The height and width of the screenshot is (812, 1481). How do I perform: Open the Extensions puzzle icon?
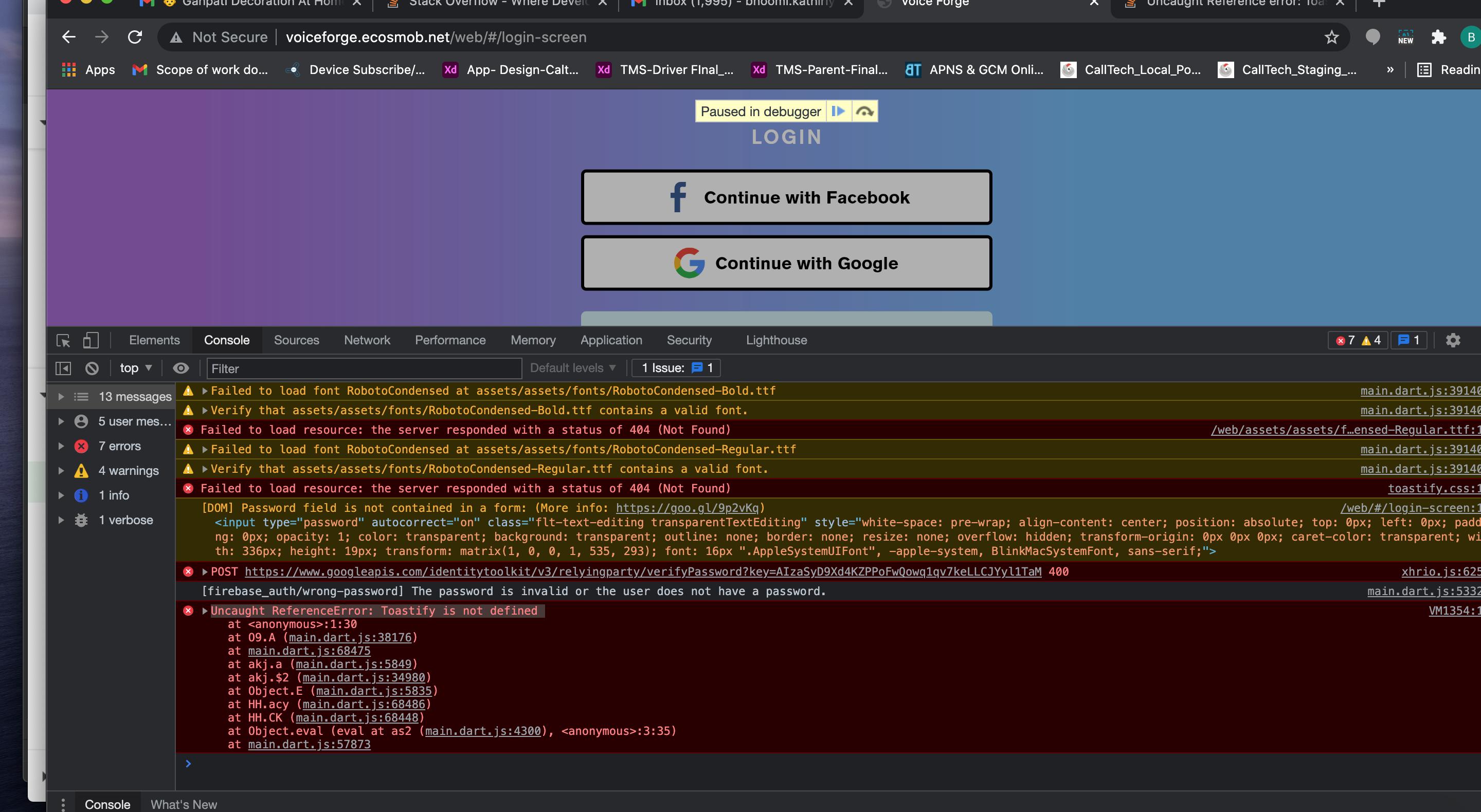click(1438, 38)
